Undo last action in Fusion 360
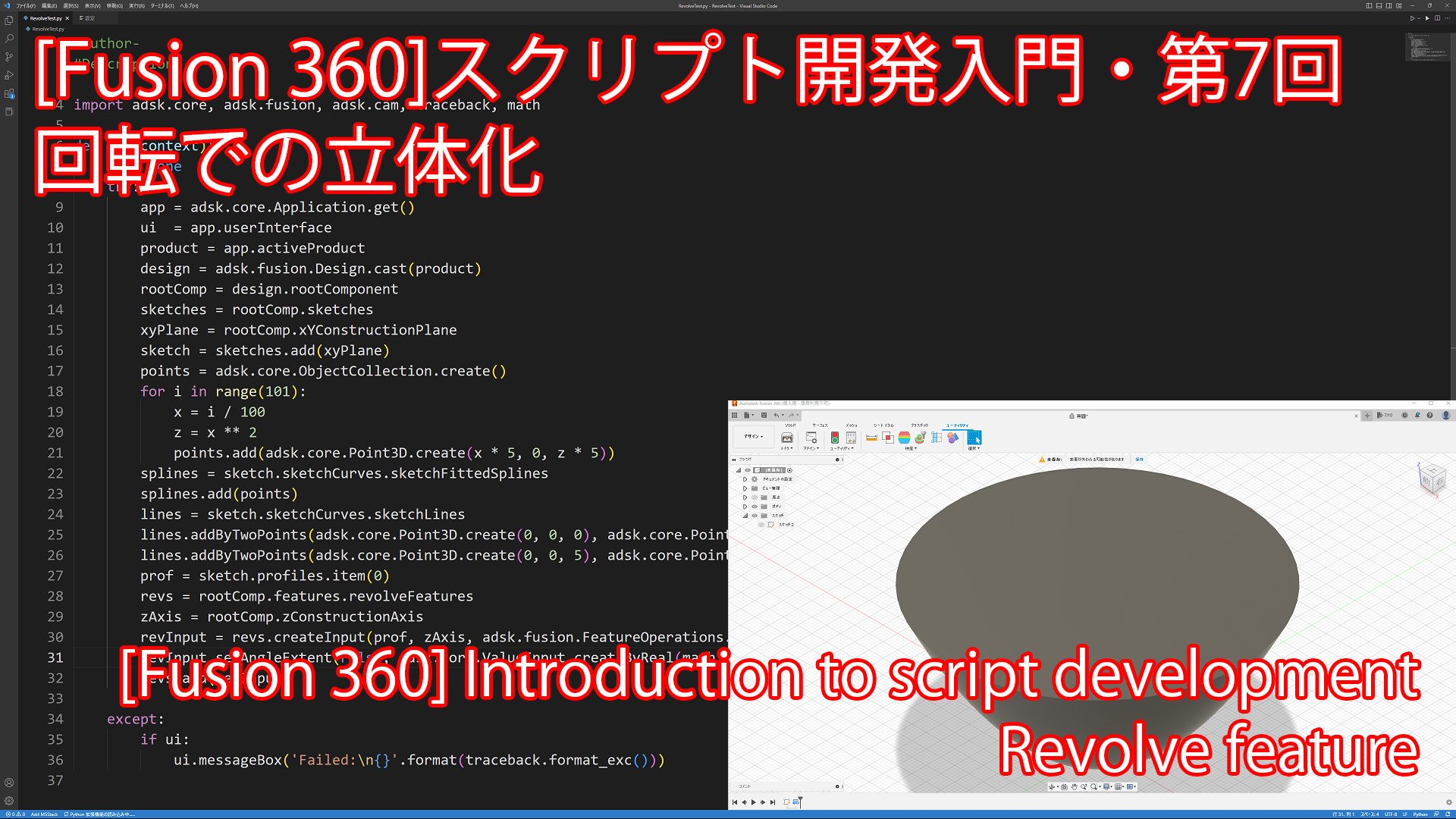1456x819 pixels. 777,416
